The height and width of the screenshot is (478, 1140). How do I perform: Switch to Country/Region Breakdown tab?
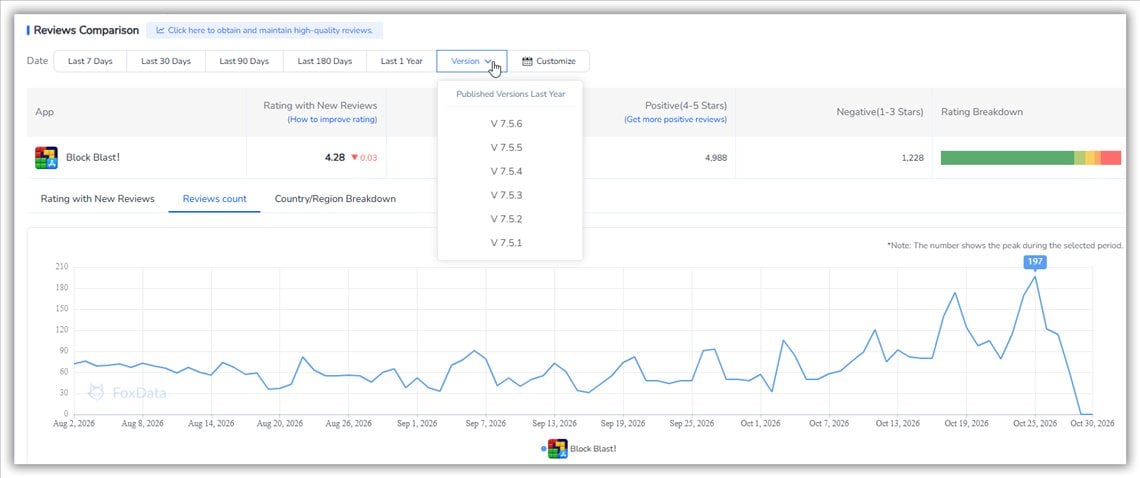click(x=335, y=199)
